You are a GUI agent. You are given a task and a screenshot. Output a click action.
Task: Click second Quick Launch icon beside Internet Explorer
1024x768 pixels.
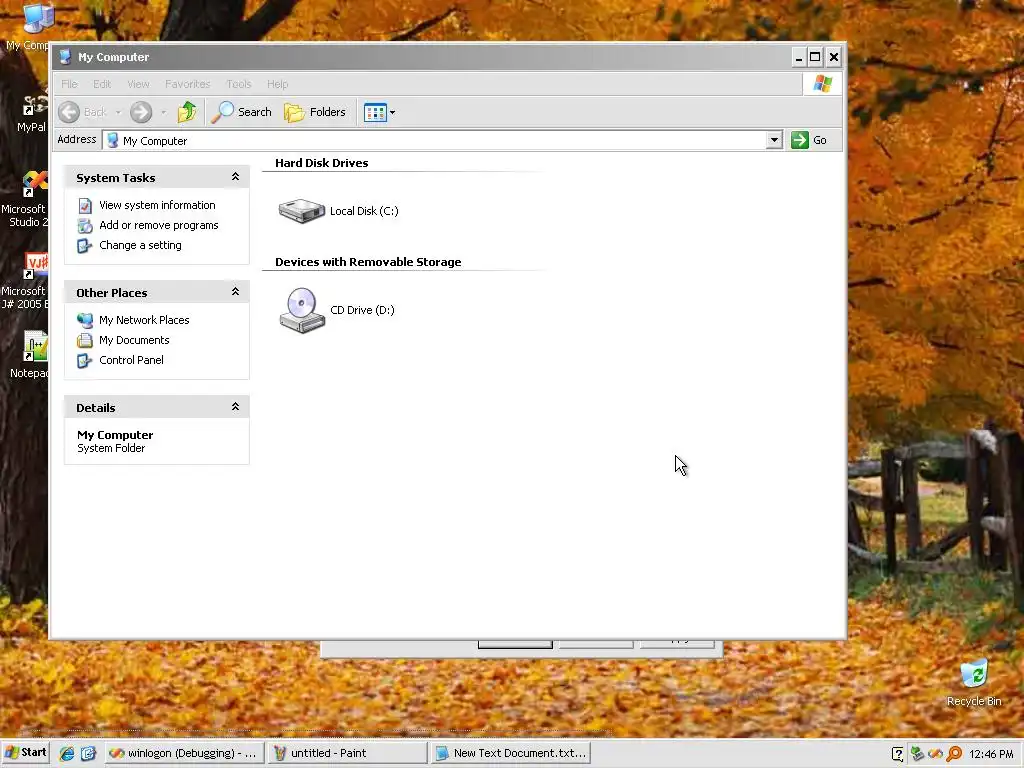pyautogui.click(x=88, y=754)
